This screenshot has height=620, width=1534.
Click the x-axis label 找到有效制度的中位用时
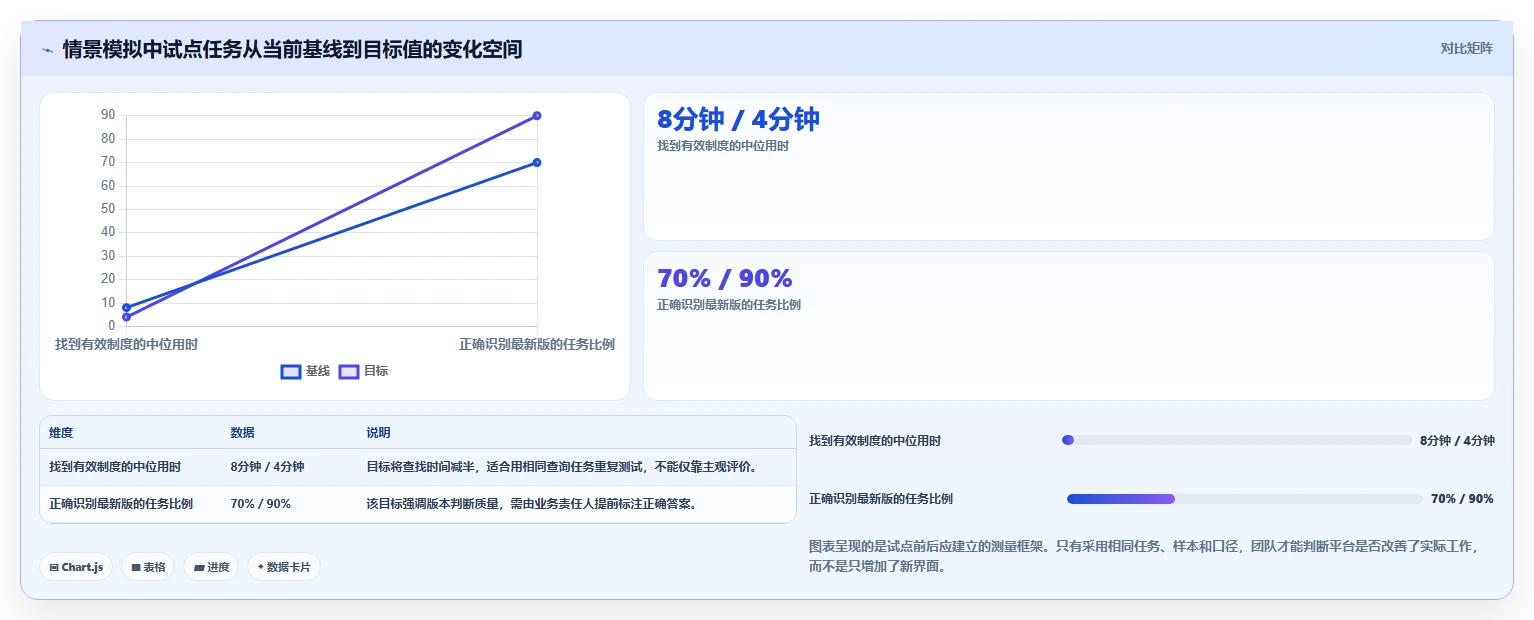[x=126, y=344]
